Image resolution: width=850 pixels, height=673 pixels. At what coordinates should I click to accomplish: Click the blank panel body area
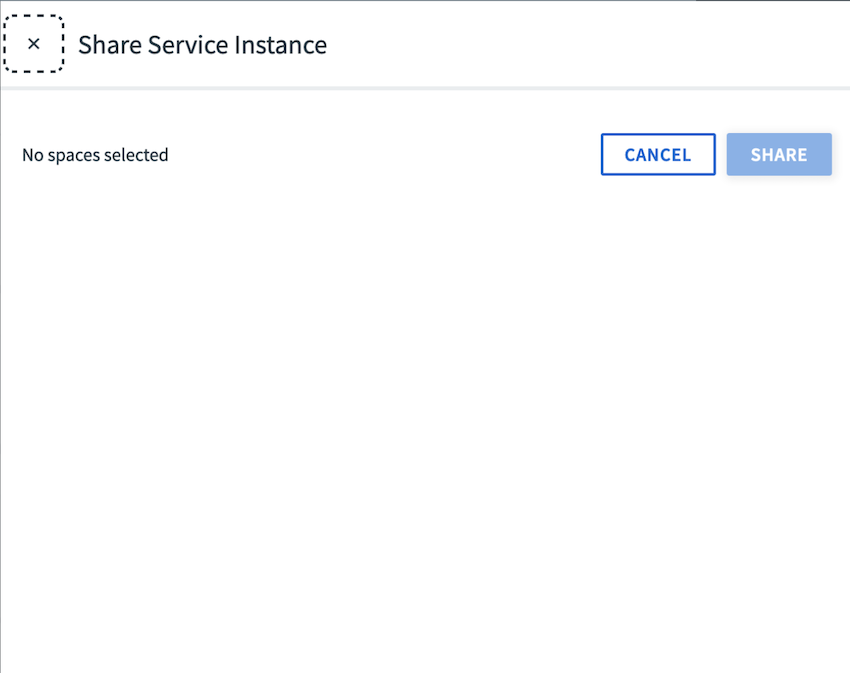point(425,420)
